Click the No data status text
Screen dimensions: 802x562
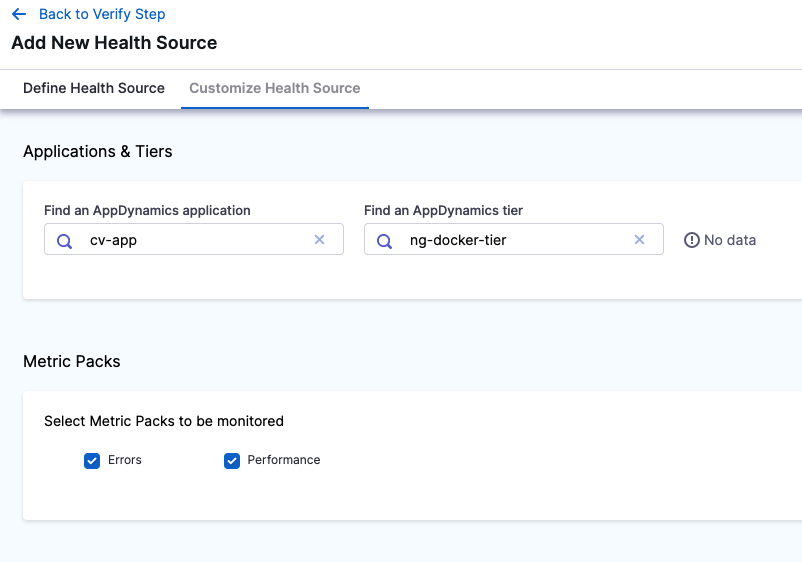(x=730, y=240)
